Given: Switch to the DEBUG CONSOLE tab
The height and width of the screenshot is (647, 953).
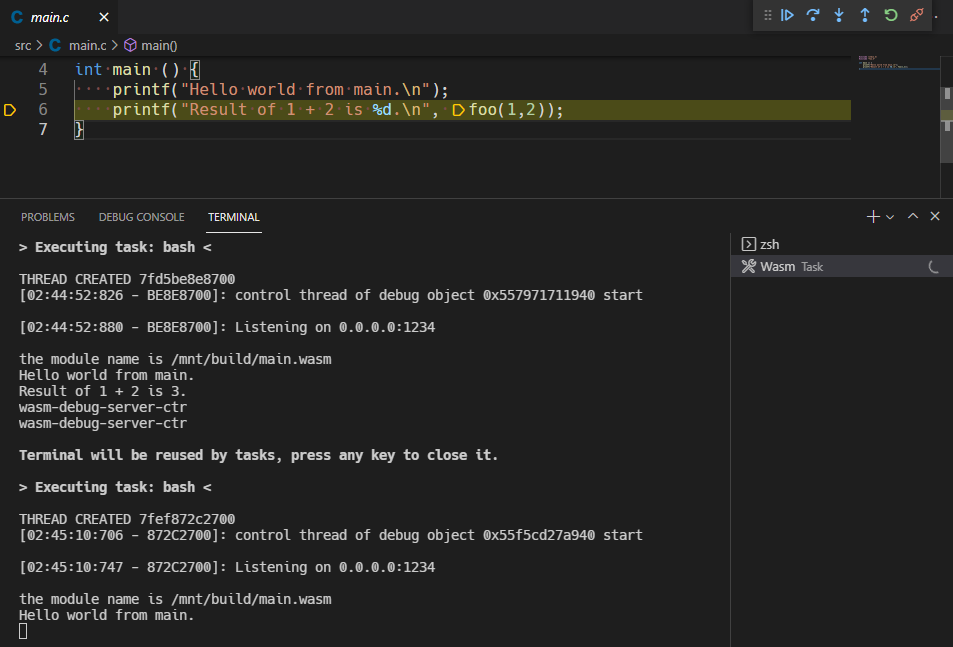Looking at the screenshot, I should point(141,217).
